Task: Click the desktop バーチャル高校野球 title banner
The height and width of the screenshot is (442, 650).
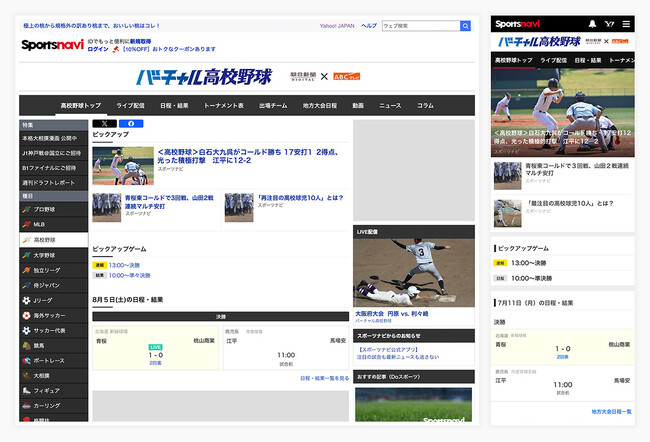Action: (204, 77)
